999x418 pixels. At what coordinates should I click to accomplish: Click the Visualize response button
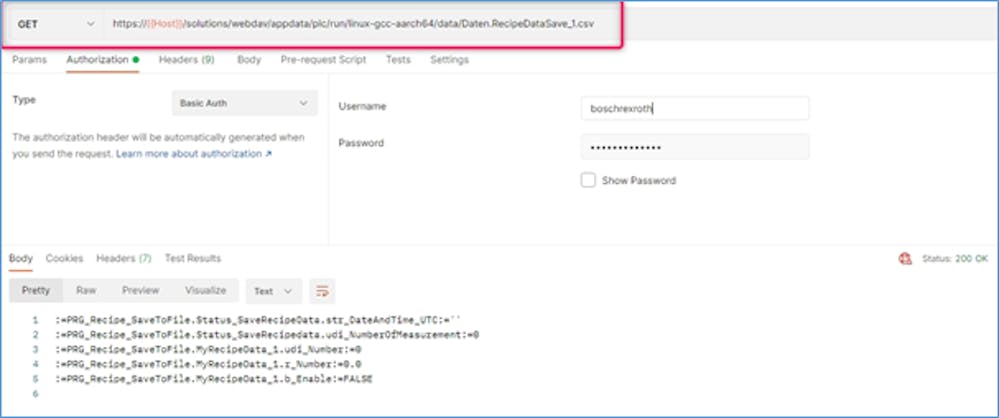coord(205,290)
